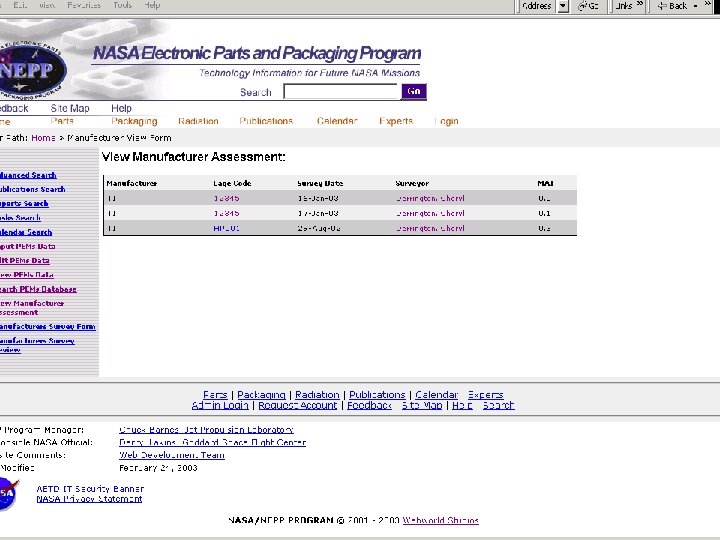The height and width of the screenshot is (540, 720).
Task: Open Advanced Search in the sidebar
Action: point(28,175)
